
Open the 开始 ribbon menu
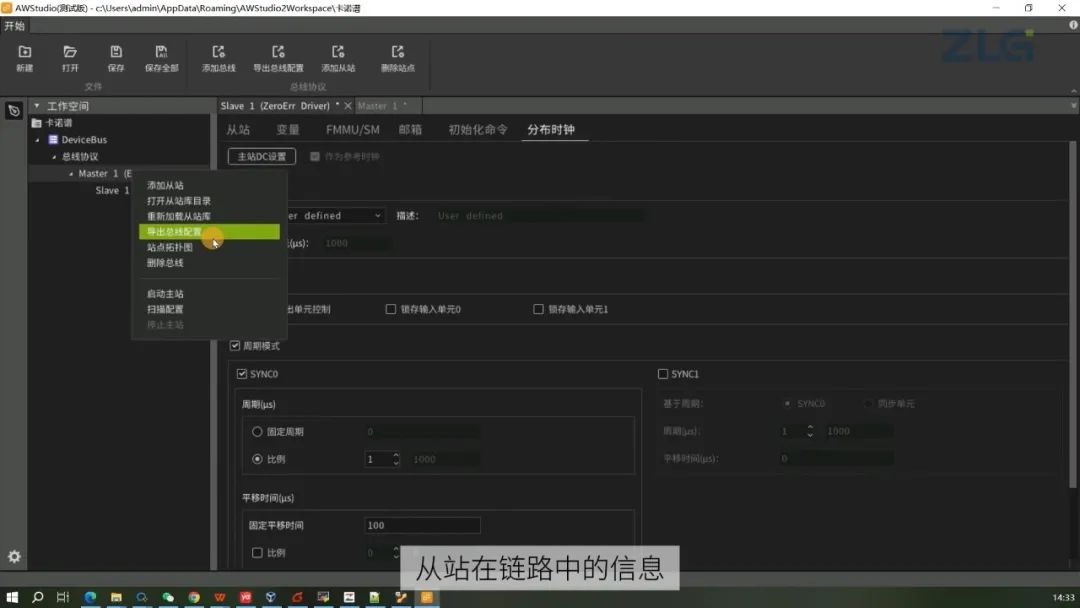click(x=14, y=25)
